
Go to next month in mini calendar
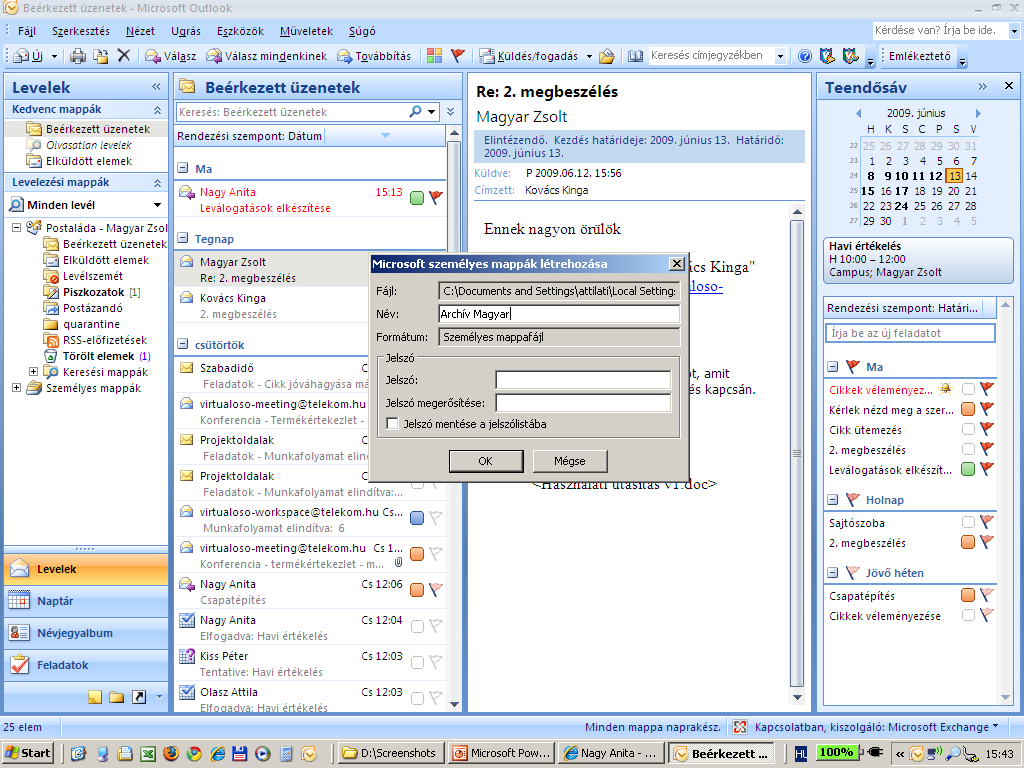978,113
